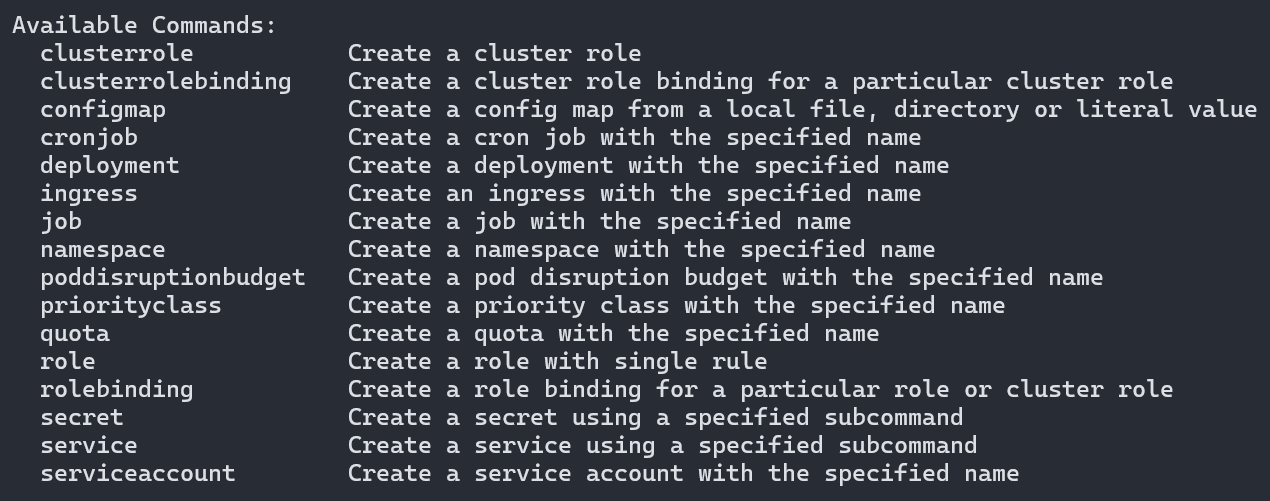The image size is (1270, 501).
Task: Click the configmap command name
Action: (102, 109)
